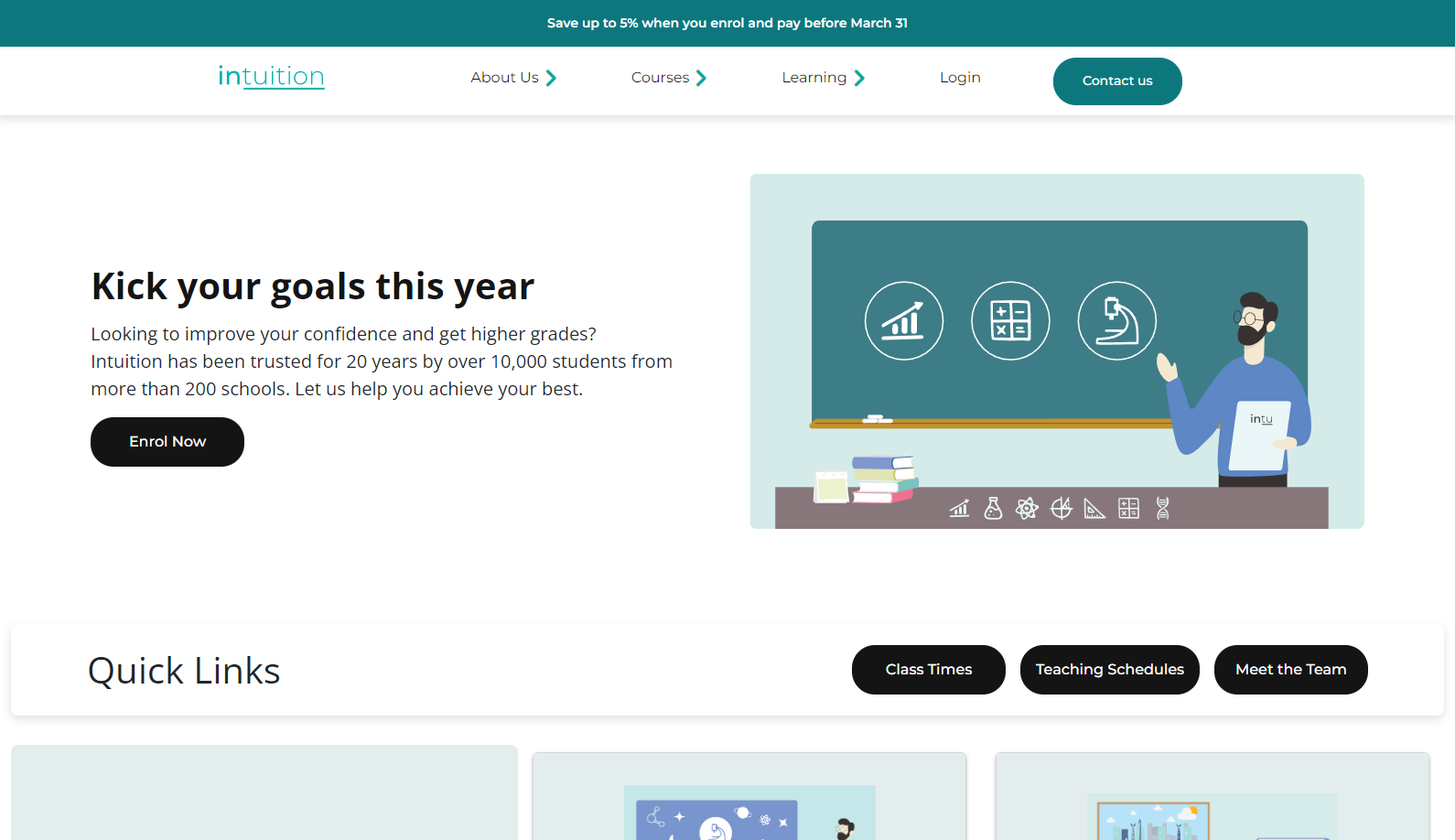Go to the Meet the Team page
This screenshot has width=1455, height=840.
click(x=1290, y=670)
